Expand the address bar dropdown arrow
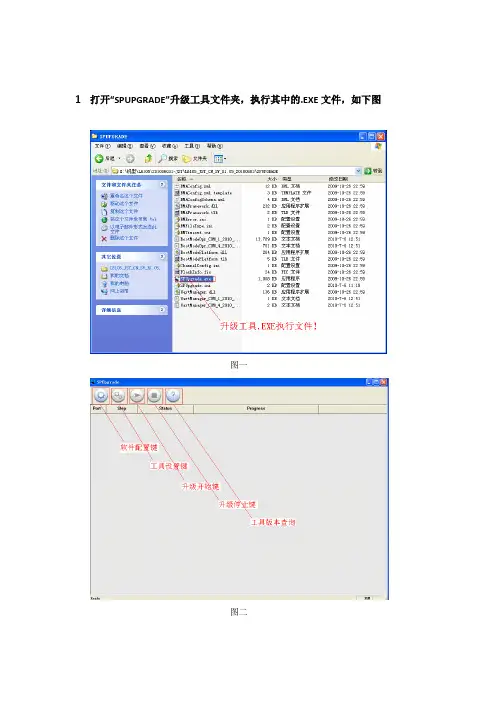The height and width of the screenshot is (702, 496). (358, 171)
